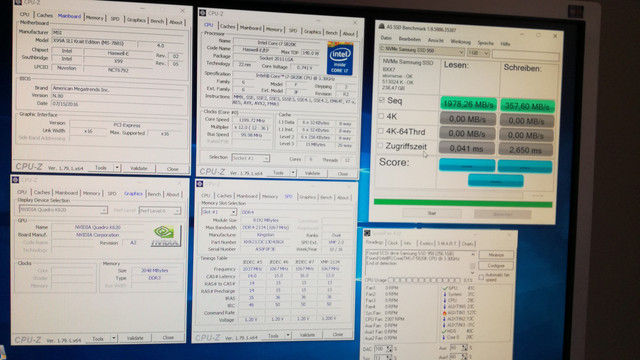Open the NVIDIA Quadro K620 display device dropdown
Screen dimensions: 640x360
click(63, 210)
